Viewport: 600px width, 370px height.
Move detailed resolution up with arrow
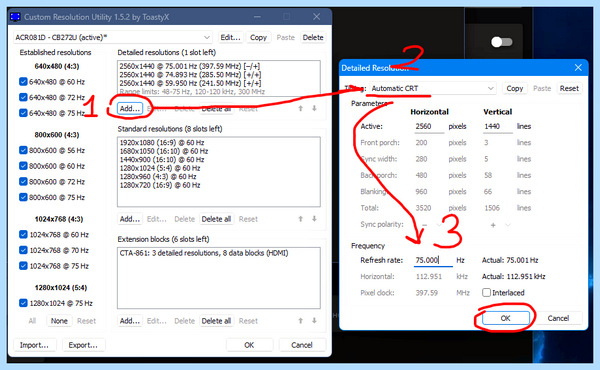[x=301, y=109]
